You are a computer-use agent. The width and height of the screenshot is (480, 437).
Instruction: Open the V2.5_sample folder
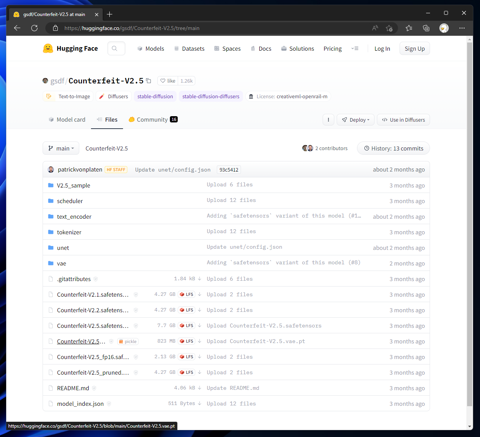pyautogui.click(x=73, y=185)
